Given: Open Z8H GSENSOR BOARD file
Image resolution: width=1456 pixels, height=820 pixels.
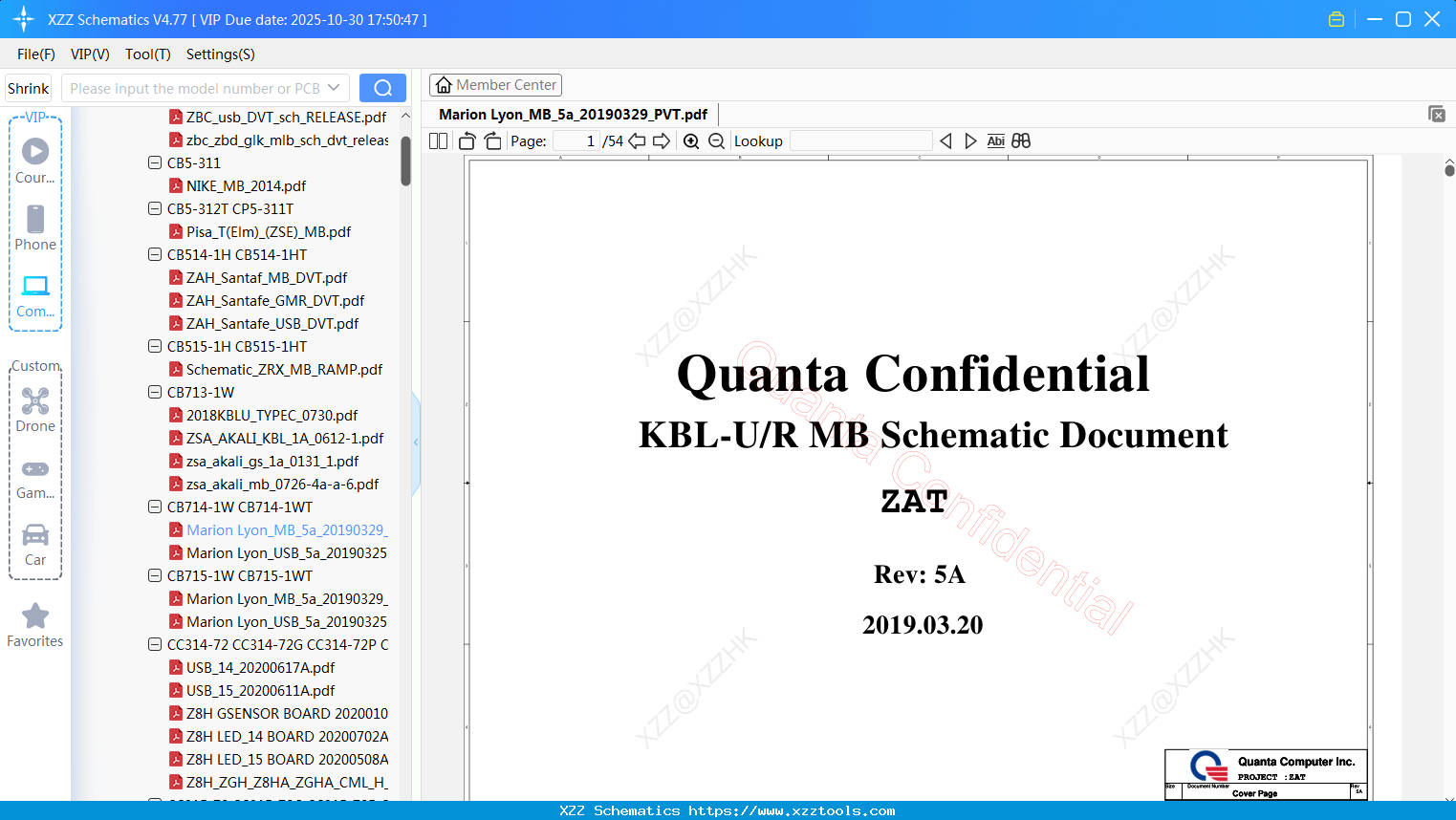Looking at the screenshot, I should coord(287,713).
